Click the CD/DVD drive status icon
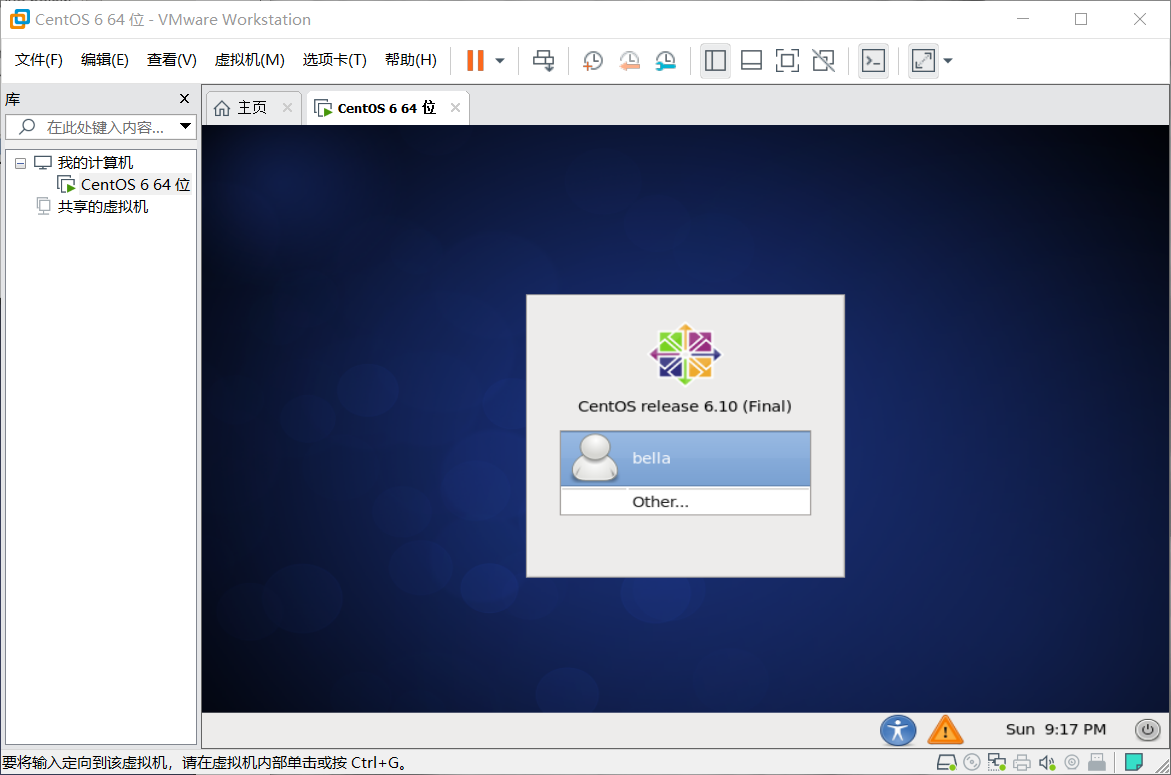The width and height of the screenshot is (1171, 775). [x=972, y=762]
